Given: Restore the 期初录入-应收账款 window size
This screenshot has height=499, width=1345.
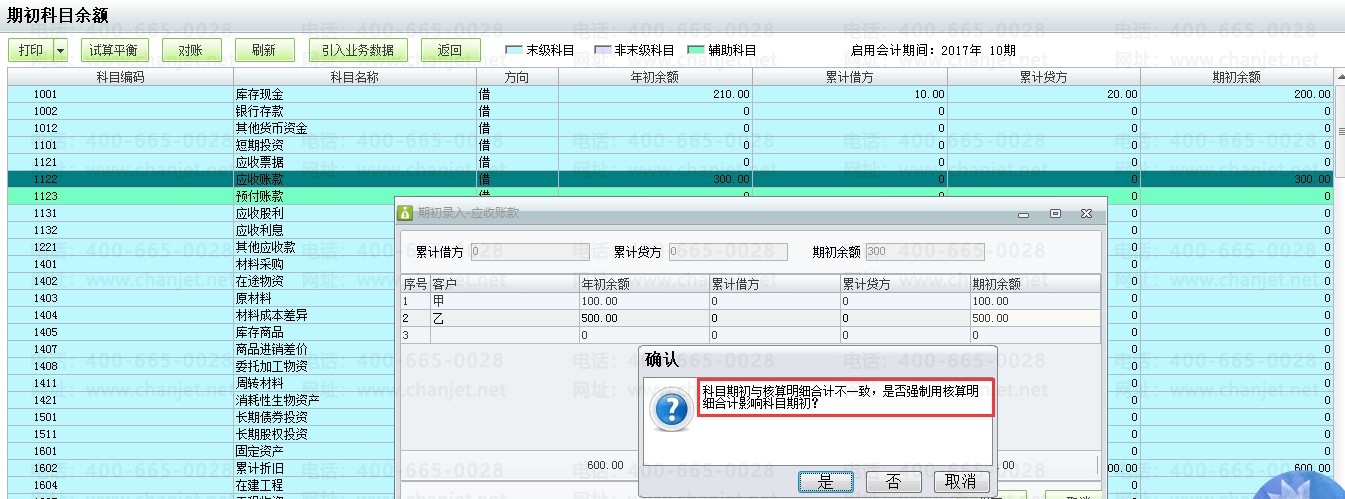Looking at the screenshot, I should [1055, 214].
